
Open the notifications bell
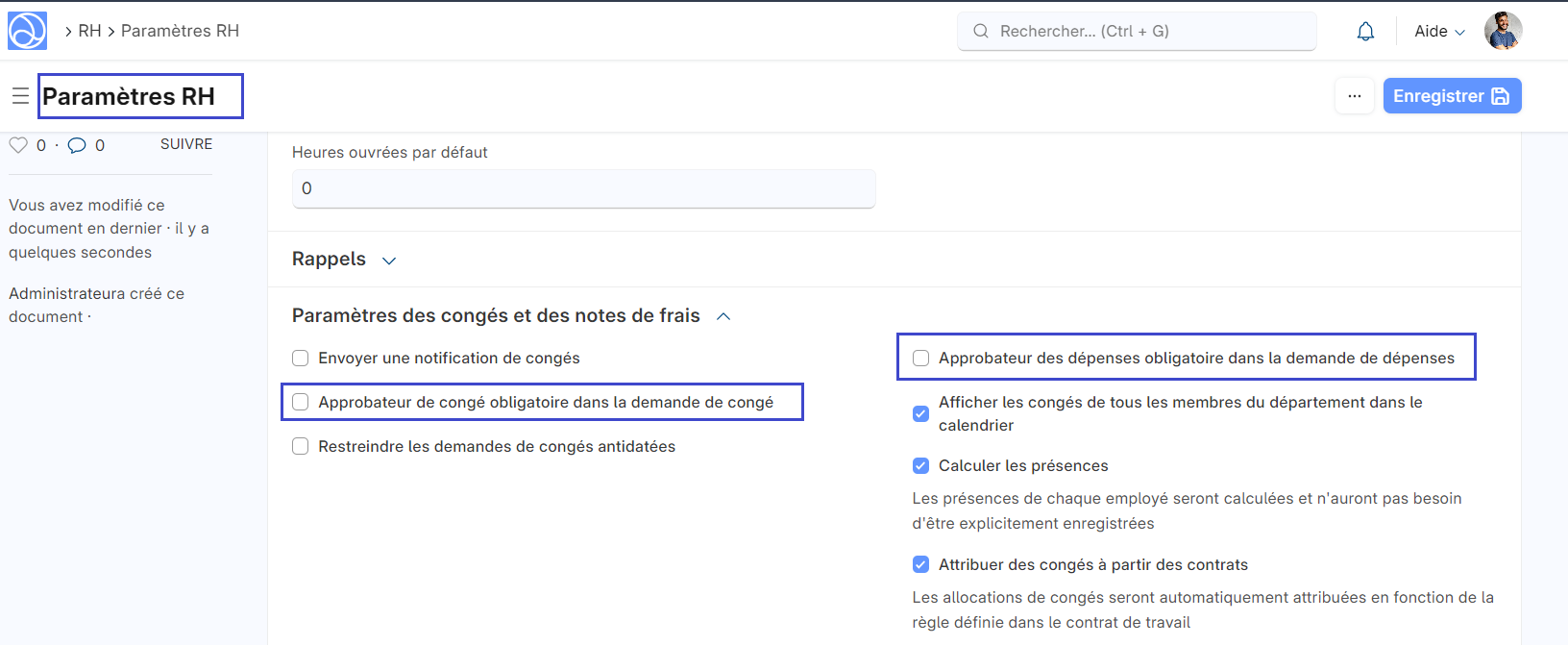[1365, 32]
